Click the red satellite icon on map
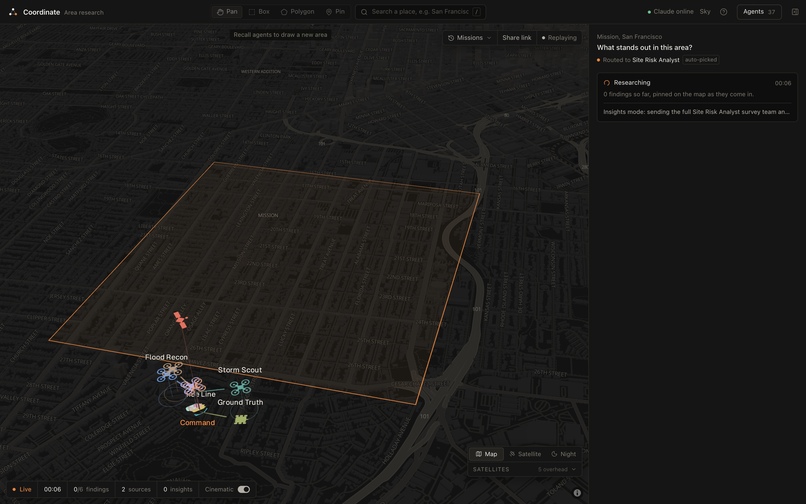806x504 pixels. 180,319
